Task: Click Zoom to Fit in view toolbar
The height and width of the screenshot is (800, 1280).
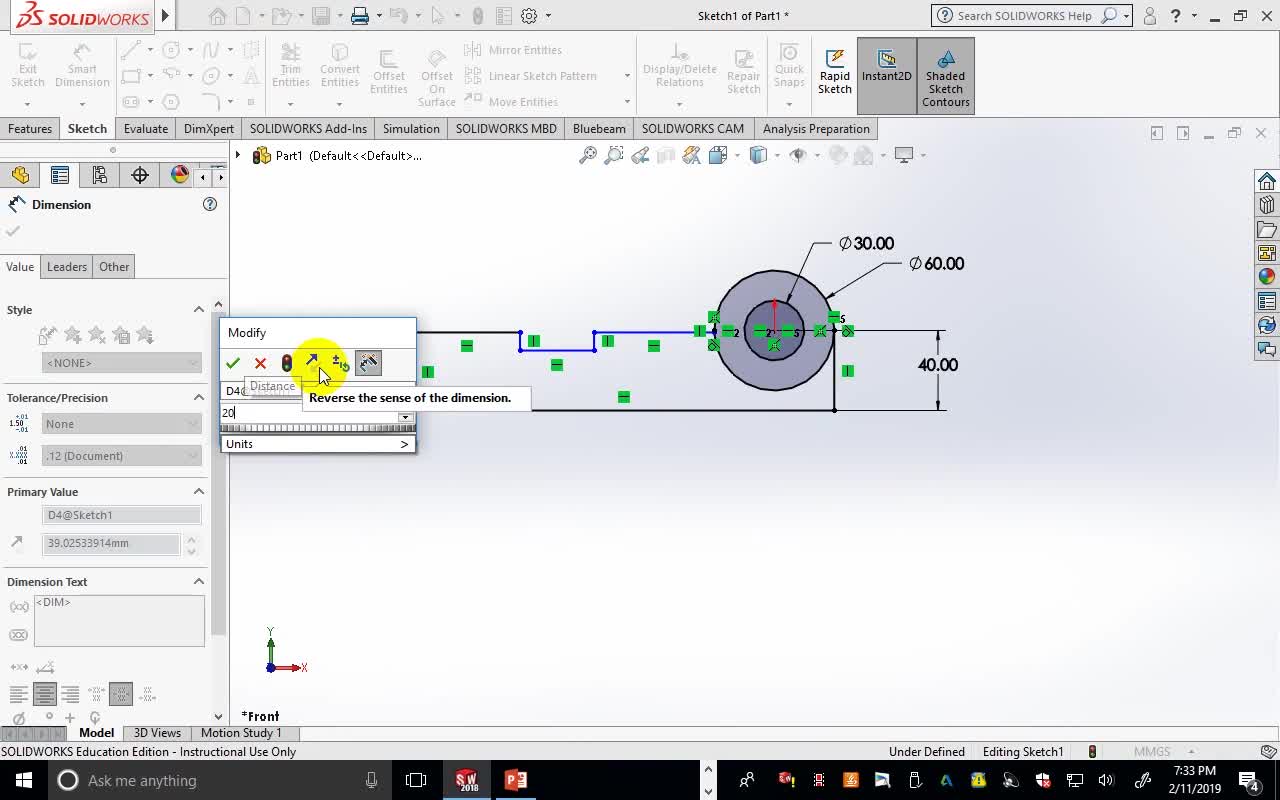Action: click(x=588, y=155)
